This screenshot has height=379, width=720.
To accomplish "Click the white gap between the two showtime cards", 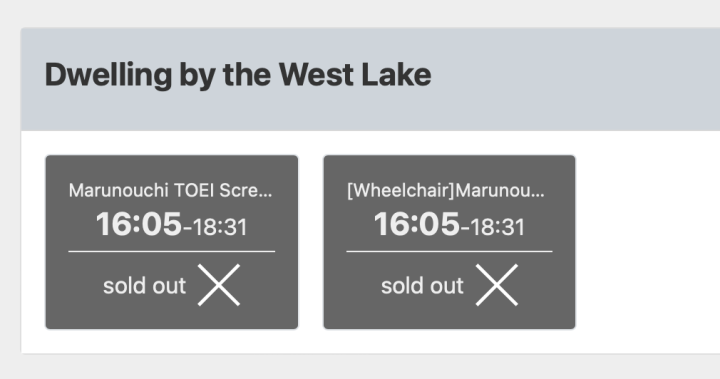I will (x=311, y=242).
